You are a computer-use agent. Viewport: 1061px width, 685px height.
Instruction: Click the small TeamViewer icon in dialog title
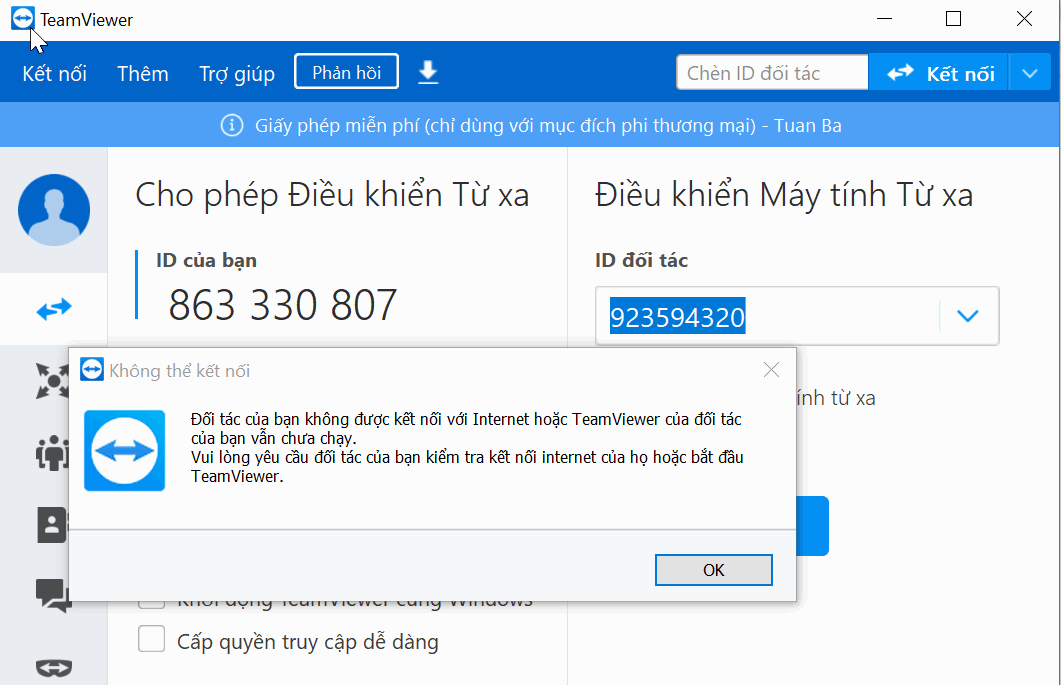click(92, 370)
